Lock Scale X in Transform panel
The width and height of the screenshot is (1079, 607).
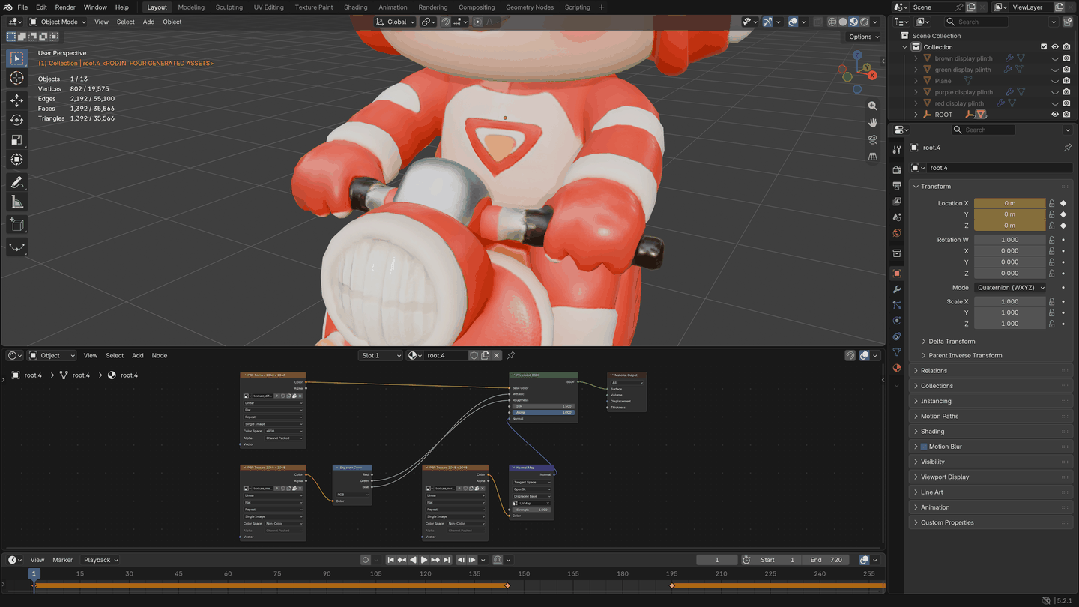pos(1052,301)
